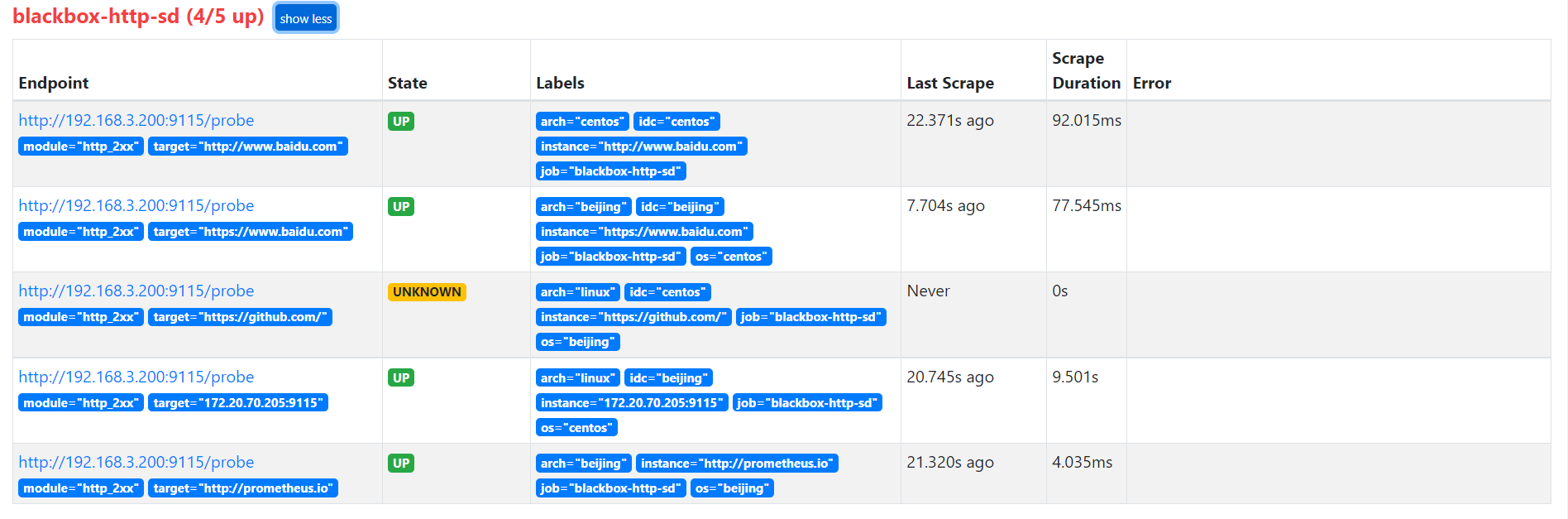1568x519 pixels.
Task: Click the State column header
Action: [x=408, y=83]
